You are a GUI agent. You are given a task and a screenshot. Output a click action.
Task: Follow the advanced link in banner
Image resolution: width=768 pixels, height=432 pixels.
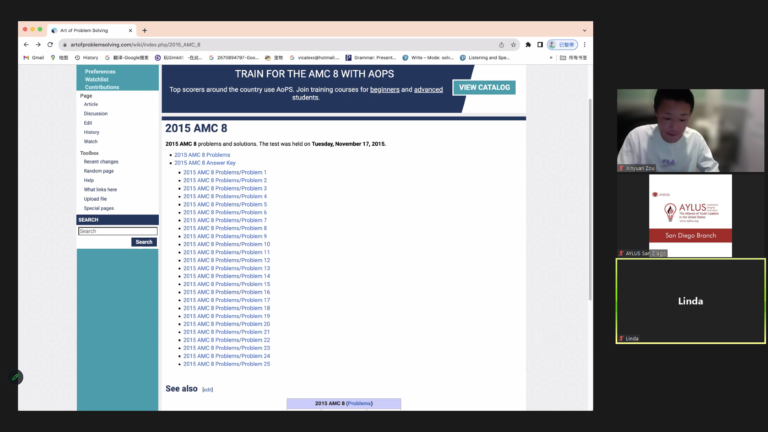pos(428,90)
